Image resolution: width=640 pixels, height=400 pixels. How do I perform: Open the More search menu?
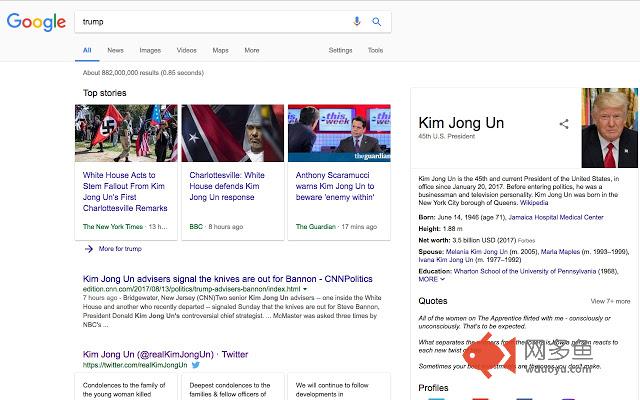(252, 50)
